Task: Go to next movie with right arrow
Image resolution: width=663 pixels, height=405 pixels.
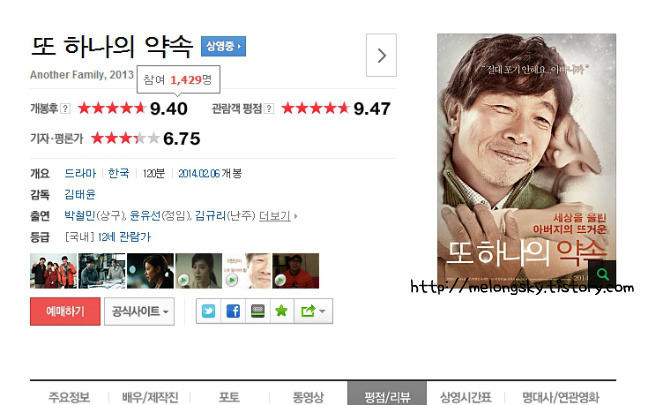Action: point(381,55)
